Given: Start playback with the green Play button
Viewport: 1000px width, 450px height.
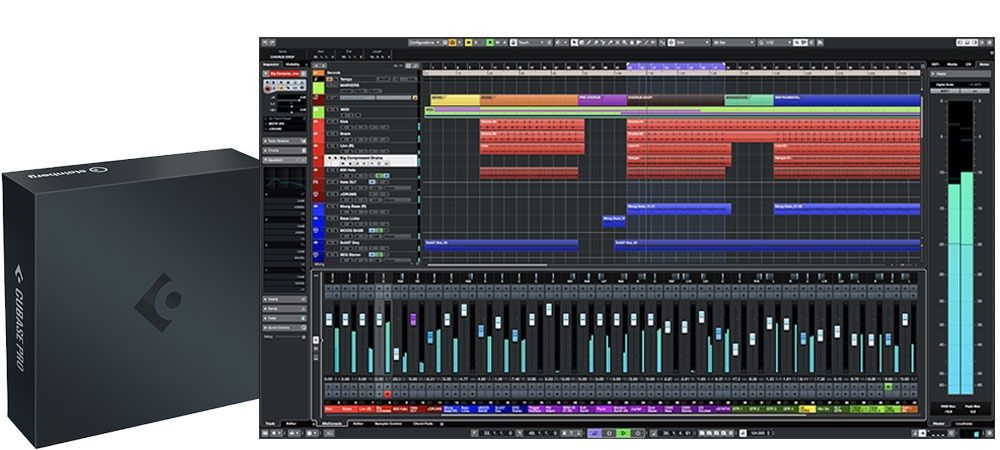Looking at the screenshot, I should click(624, 433).
